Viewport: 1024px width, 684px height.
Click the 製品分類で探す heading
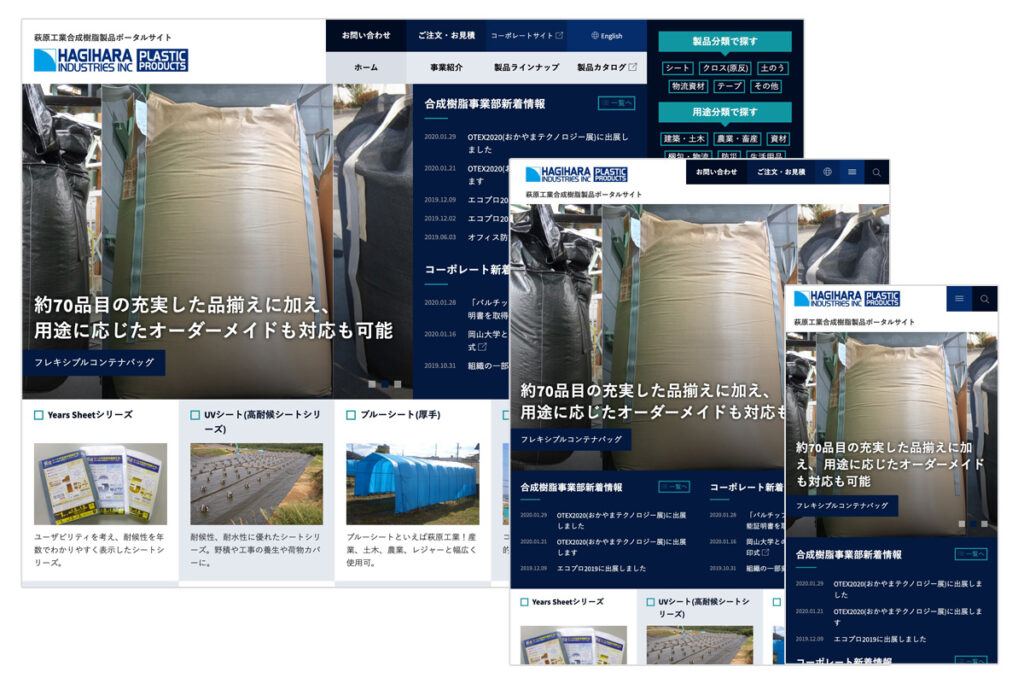click(725, 41)
